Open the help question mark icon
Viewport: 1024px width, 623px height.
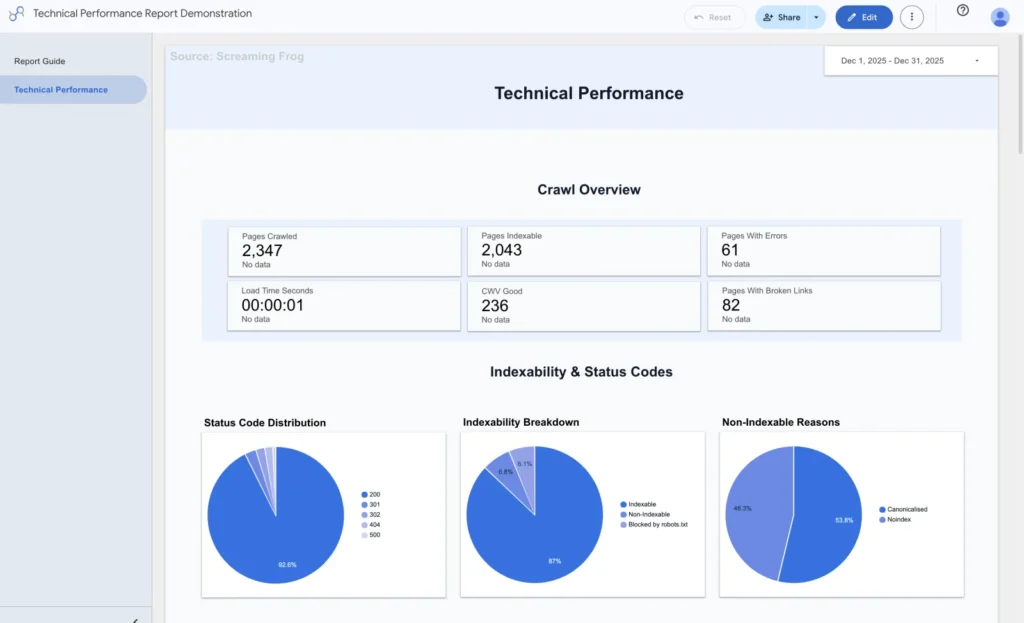click(963, 10)
